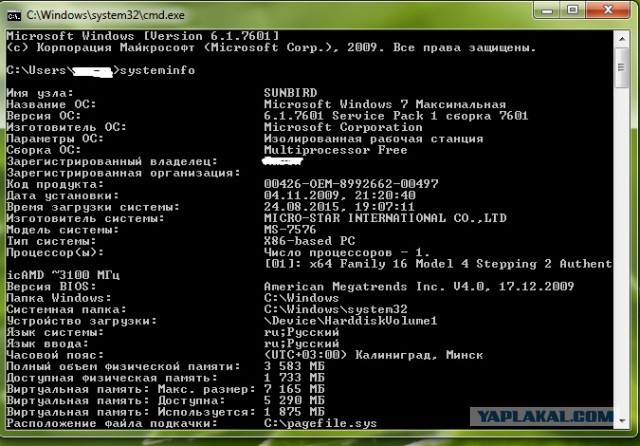The height and width of the screenshot is (446, 640).
Task: Click the path C:\Windows\system32 in the output
Action: coord(336,309)
